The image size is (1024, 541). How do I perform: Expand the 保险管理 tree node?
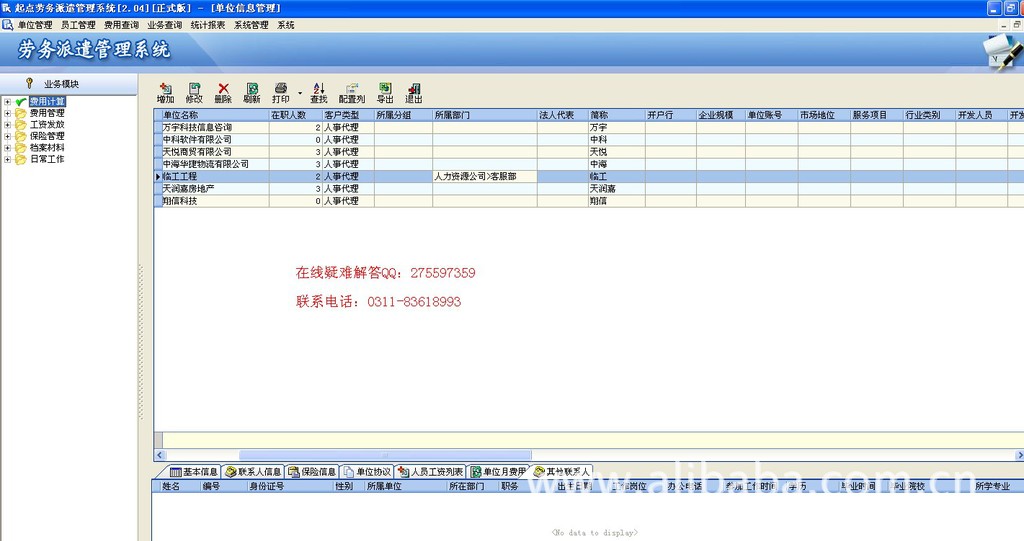coord(8,136)
